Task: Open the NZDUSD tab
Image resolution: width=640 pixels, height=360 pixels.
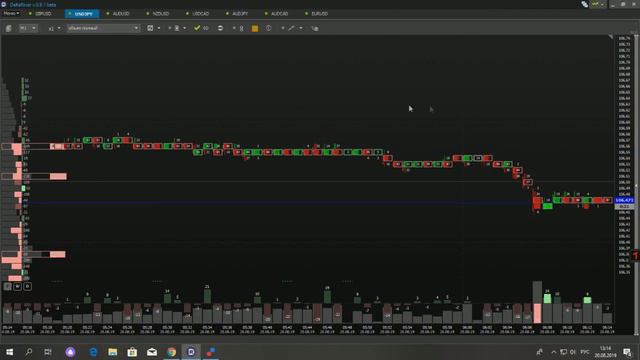Action: click(158, 13)
